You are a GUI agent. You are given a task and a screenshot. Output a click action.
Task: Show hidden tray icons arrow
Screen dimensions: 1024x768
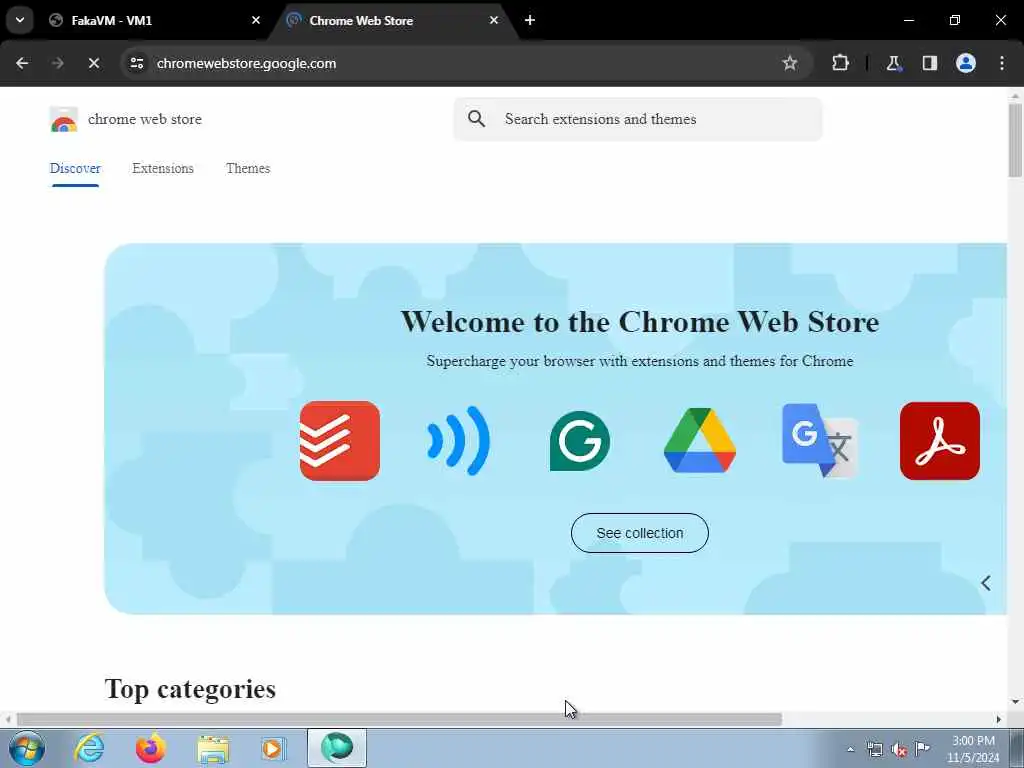click(850, 750)
